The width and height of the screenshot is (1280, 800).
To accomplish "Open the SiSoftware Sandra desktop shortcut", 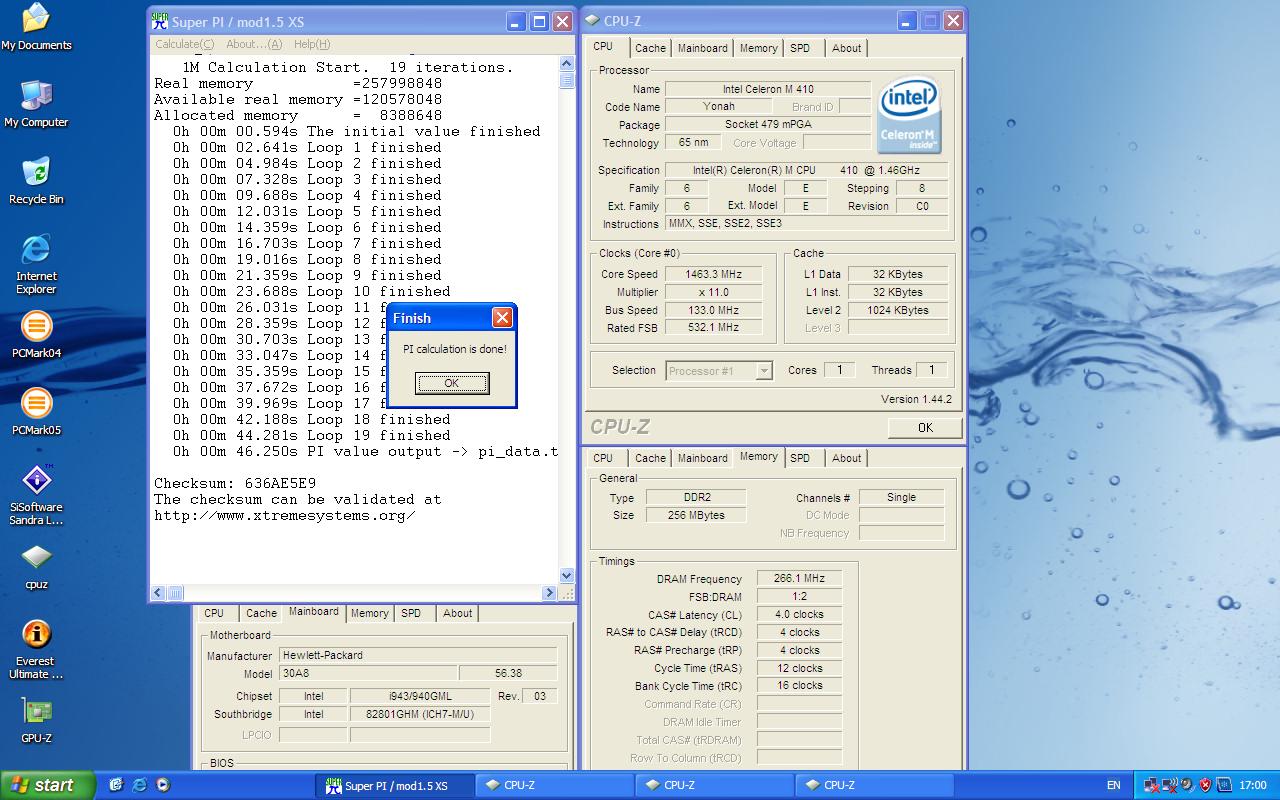I will [36, 495].
